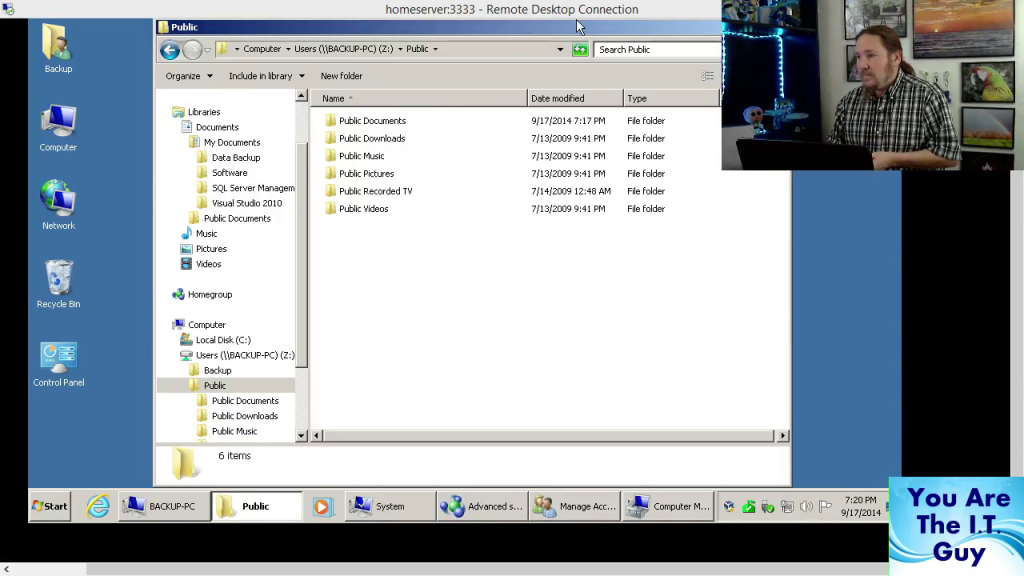Click the Music library icon in navigation pane
Screen dimensions: 1024x576
tap(187, 234)
